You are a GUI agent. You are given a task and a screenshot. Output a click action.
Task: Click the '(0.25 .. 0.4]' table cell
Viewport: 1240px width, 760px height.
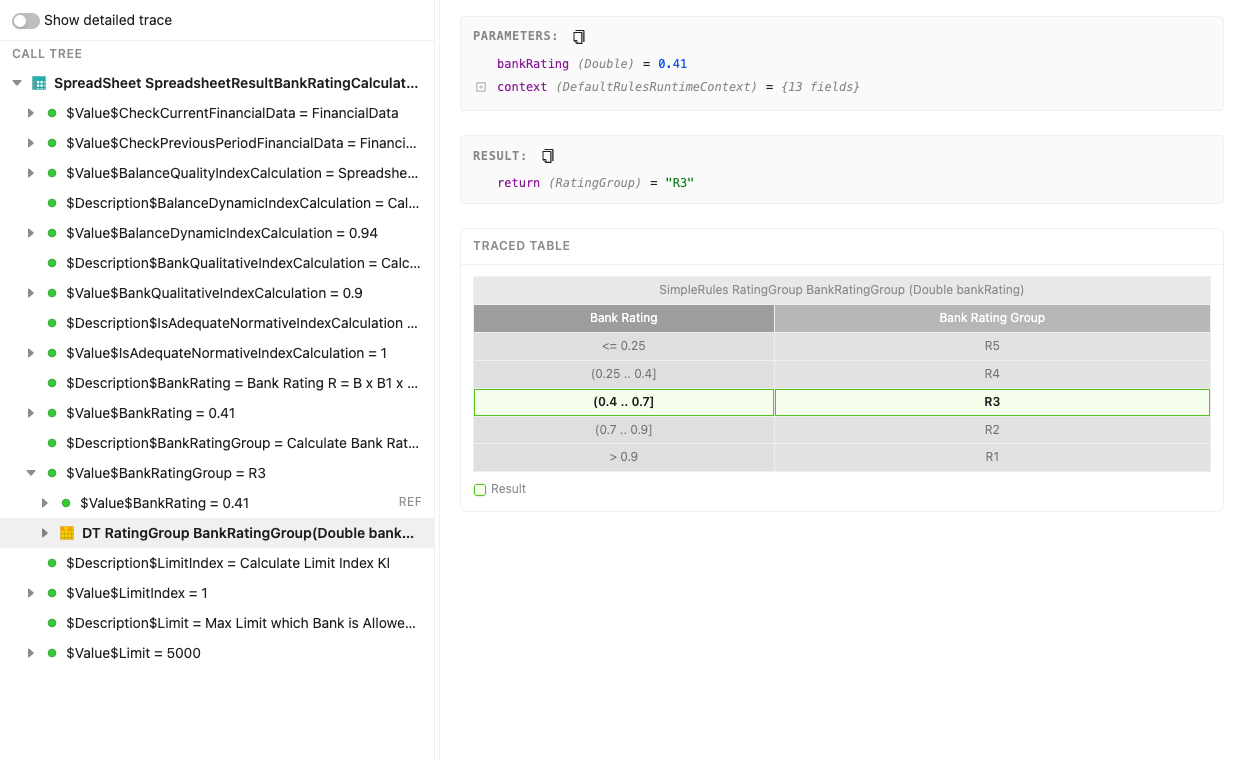(x=624, y=374)
